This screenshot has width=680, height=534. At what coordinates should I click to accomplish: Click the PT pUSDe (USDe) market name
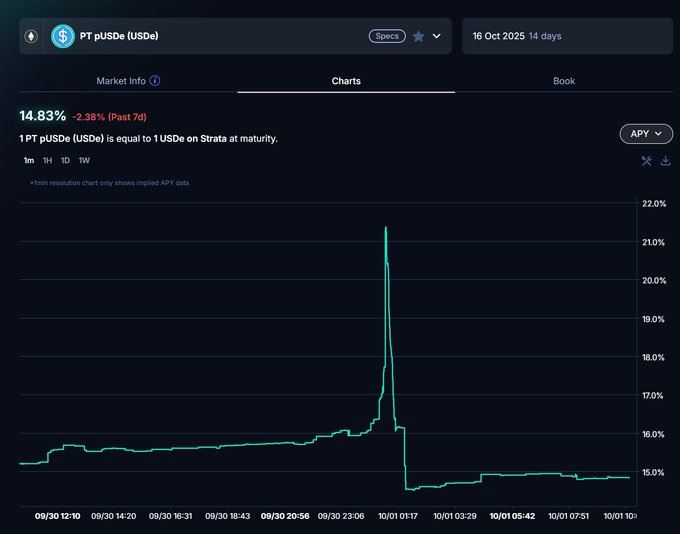click(119, 36)
